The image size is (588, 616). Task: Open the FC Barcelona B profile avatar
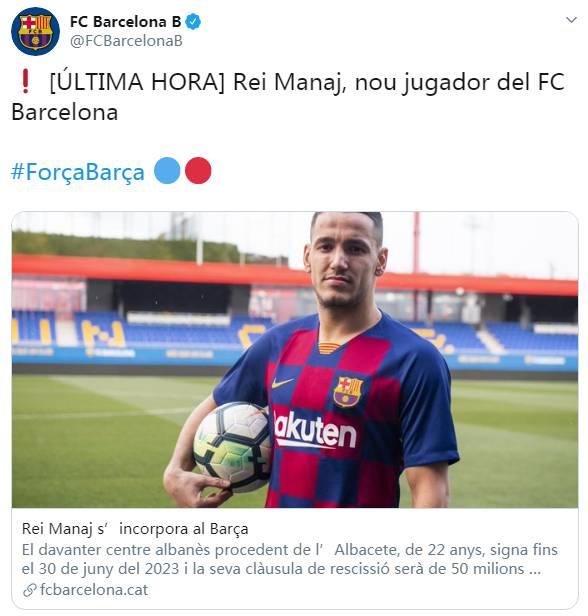click(x=35, y=31)
